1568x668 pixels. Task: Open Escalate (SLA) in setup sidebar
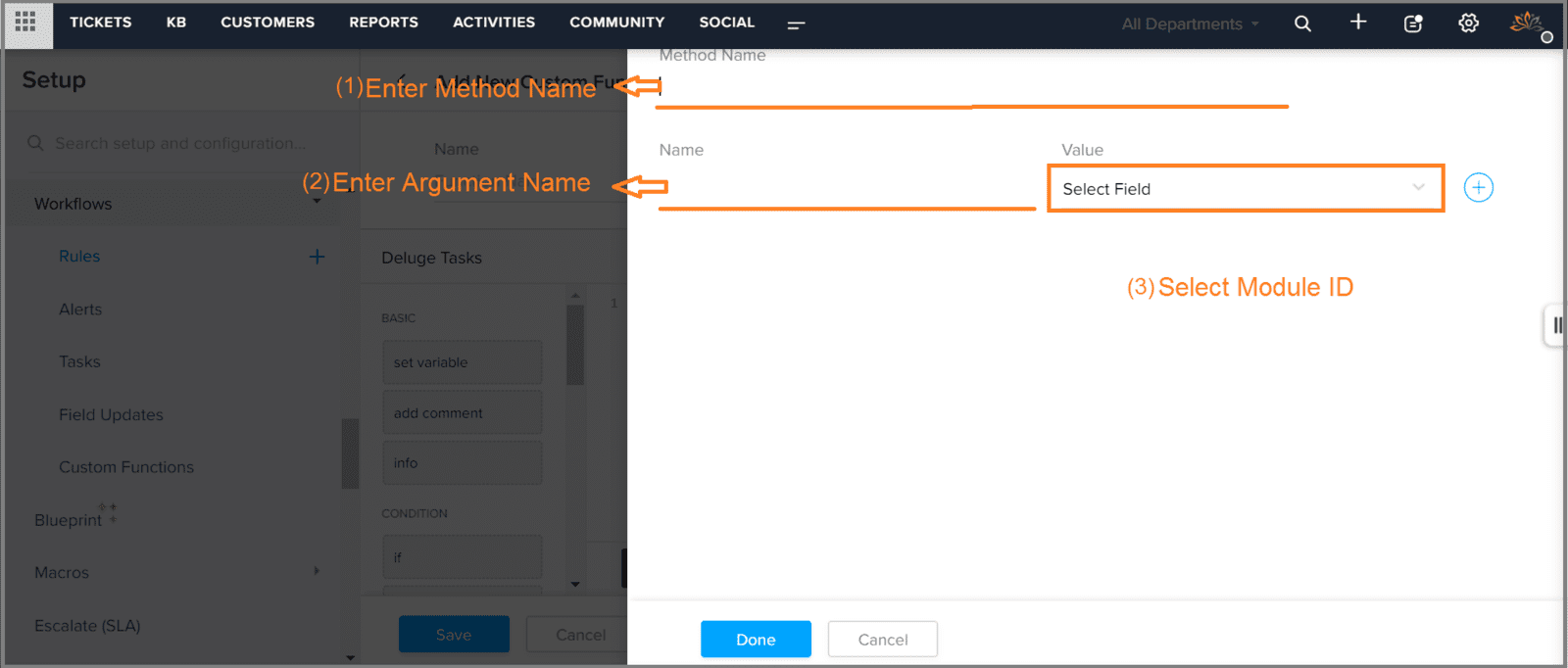[x=87, y=625]
